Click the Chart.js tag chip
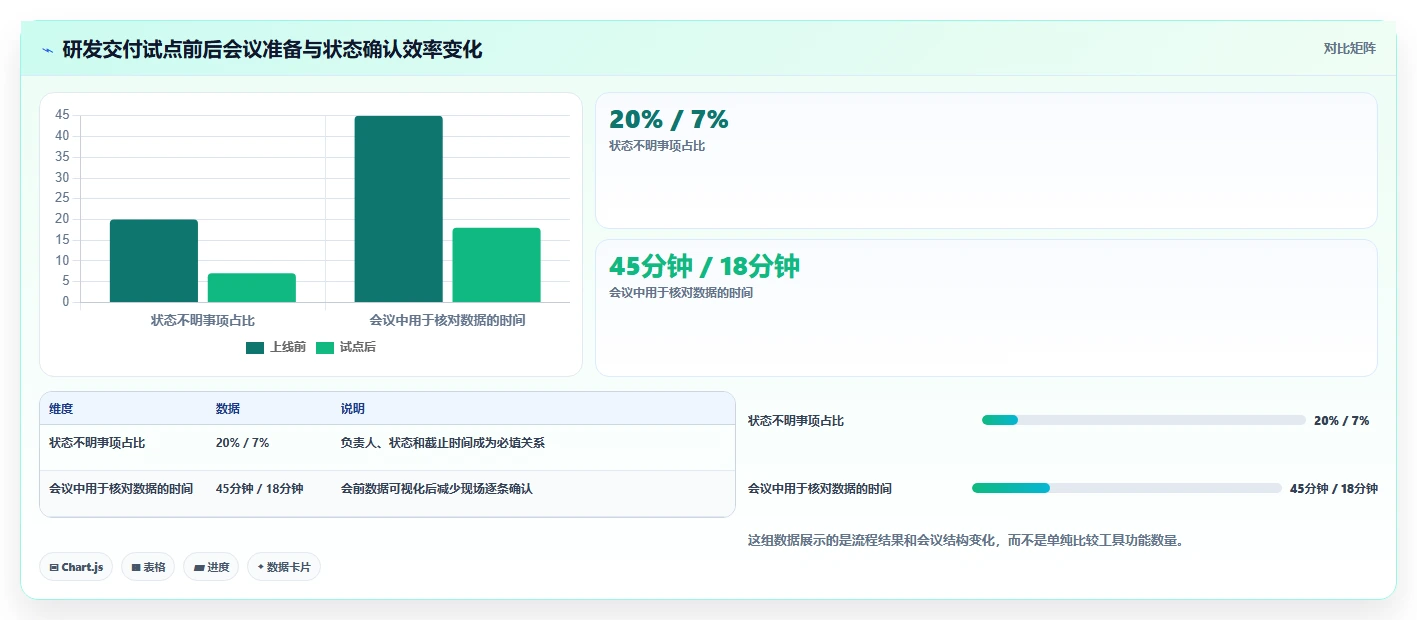Screen dimensions: 1417x620 click(76, 567)
